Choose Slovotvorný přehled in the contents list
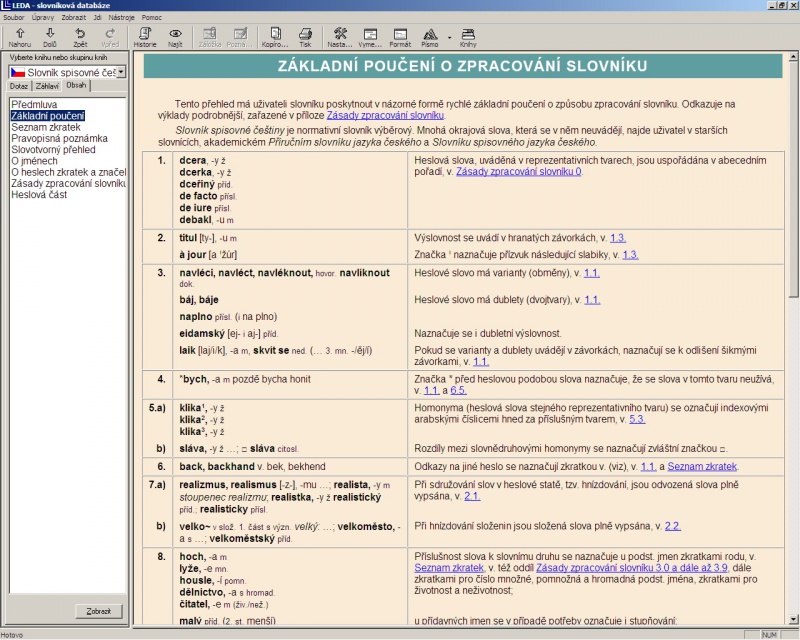The width and height of the screenshot is (800, 640). point(53,150)
